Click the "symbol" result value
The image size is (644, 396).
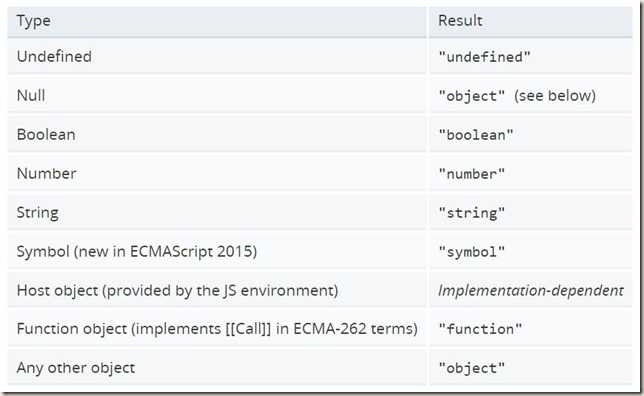pyautogui.click(x=472, y=252)
